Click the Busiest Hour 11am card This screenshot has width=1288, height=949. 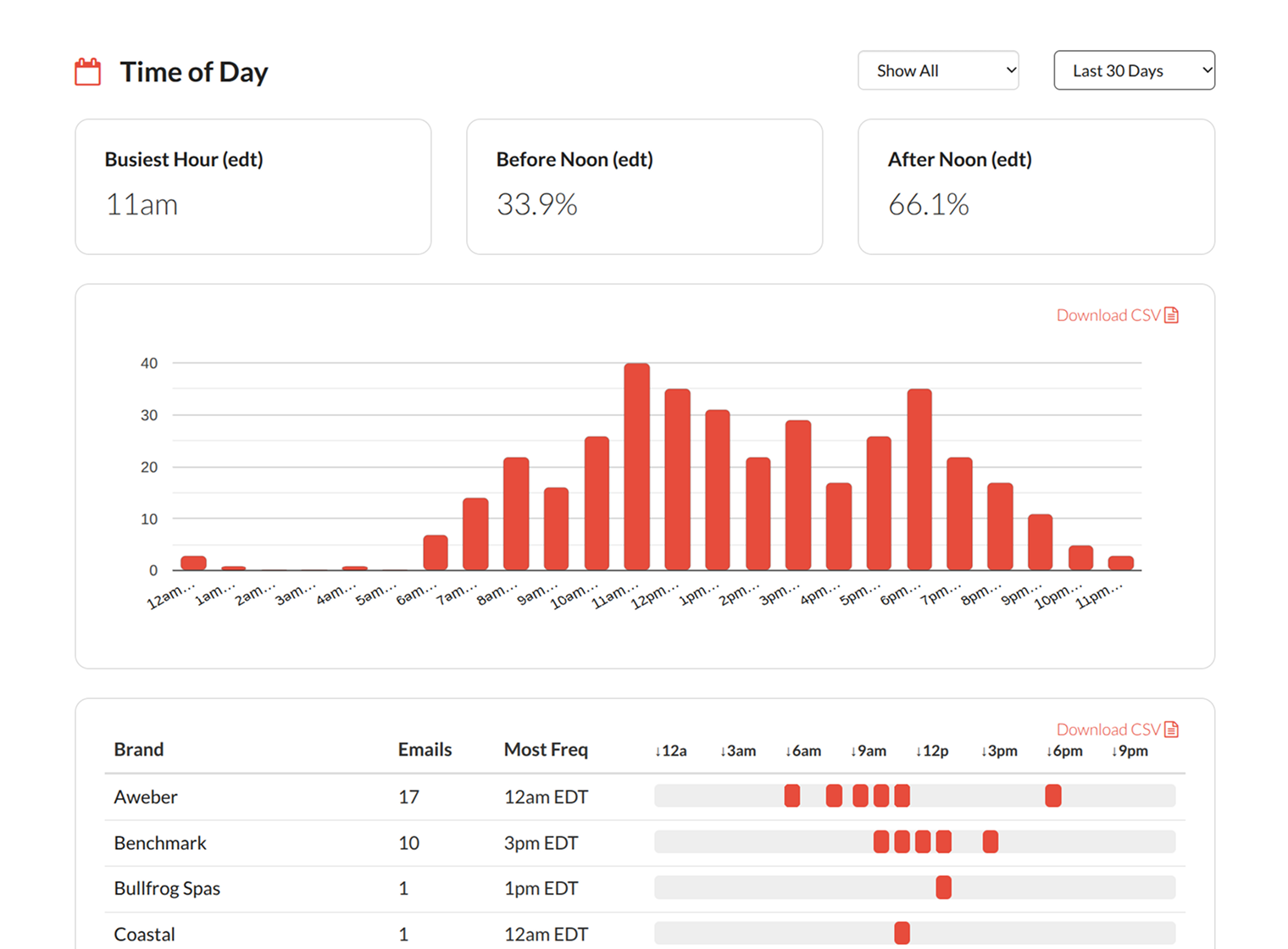click(x=253, y=186)
